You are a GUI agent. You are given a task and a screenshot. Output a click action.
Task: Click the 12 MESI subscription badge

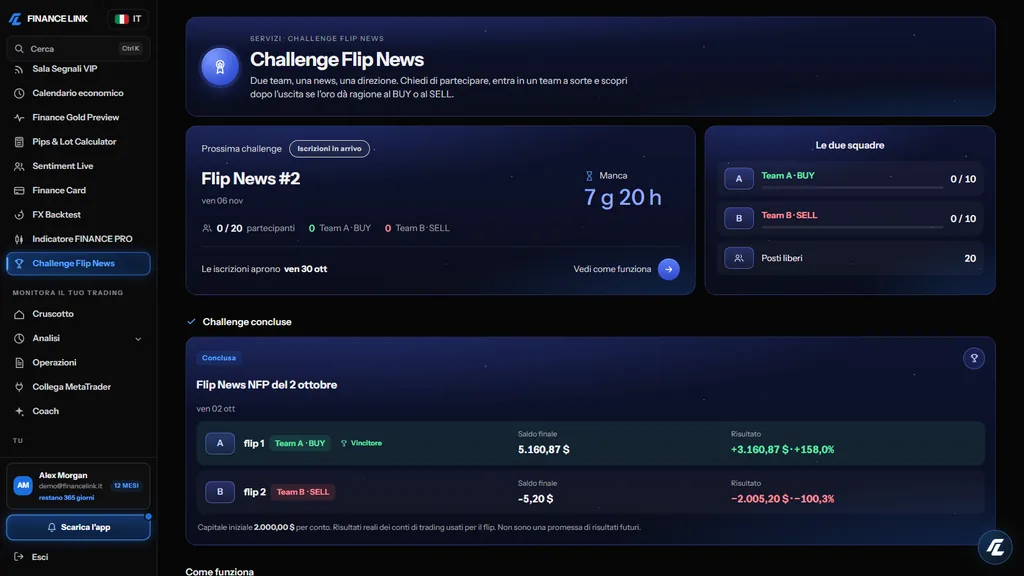[x=126, y=486]
